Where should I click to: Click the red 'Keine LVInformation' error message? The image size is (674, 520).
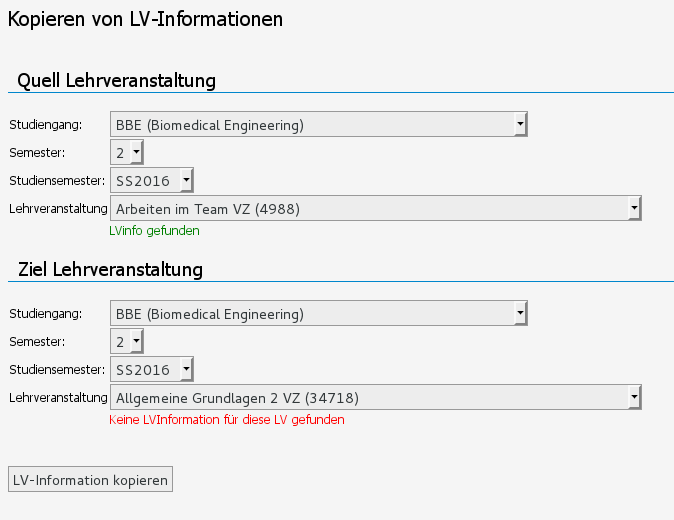click(226, 420)
